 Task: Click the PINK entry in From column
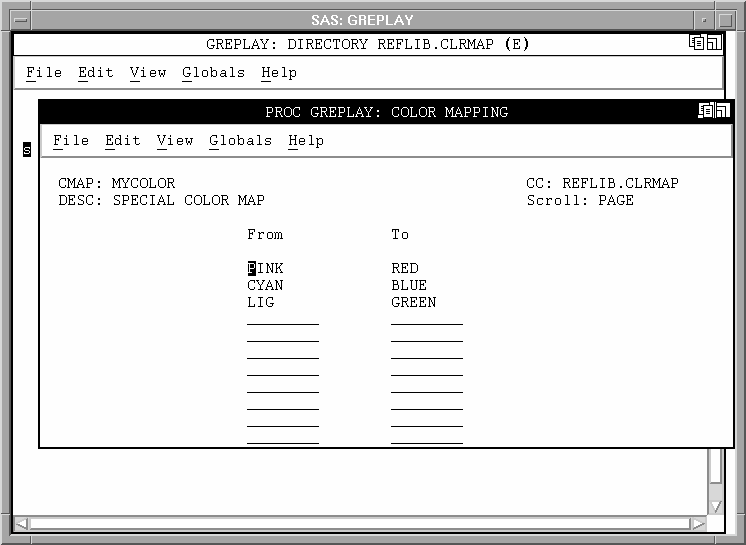(x=266, y=268)
